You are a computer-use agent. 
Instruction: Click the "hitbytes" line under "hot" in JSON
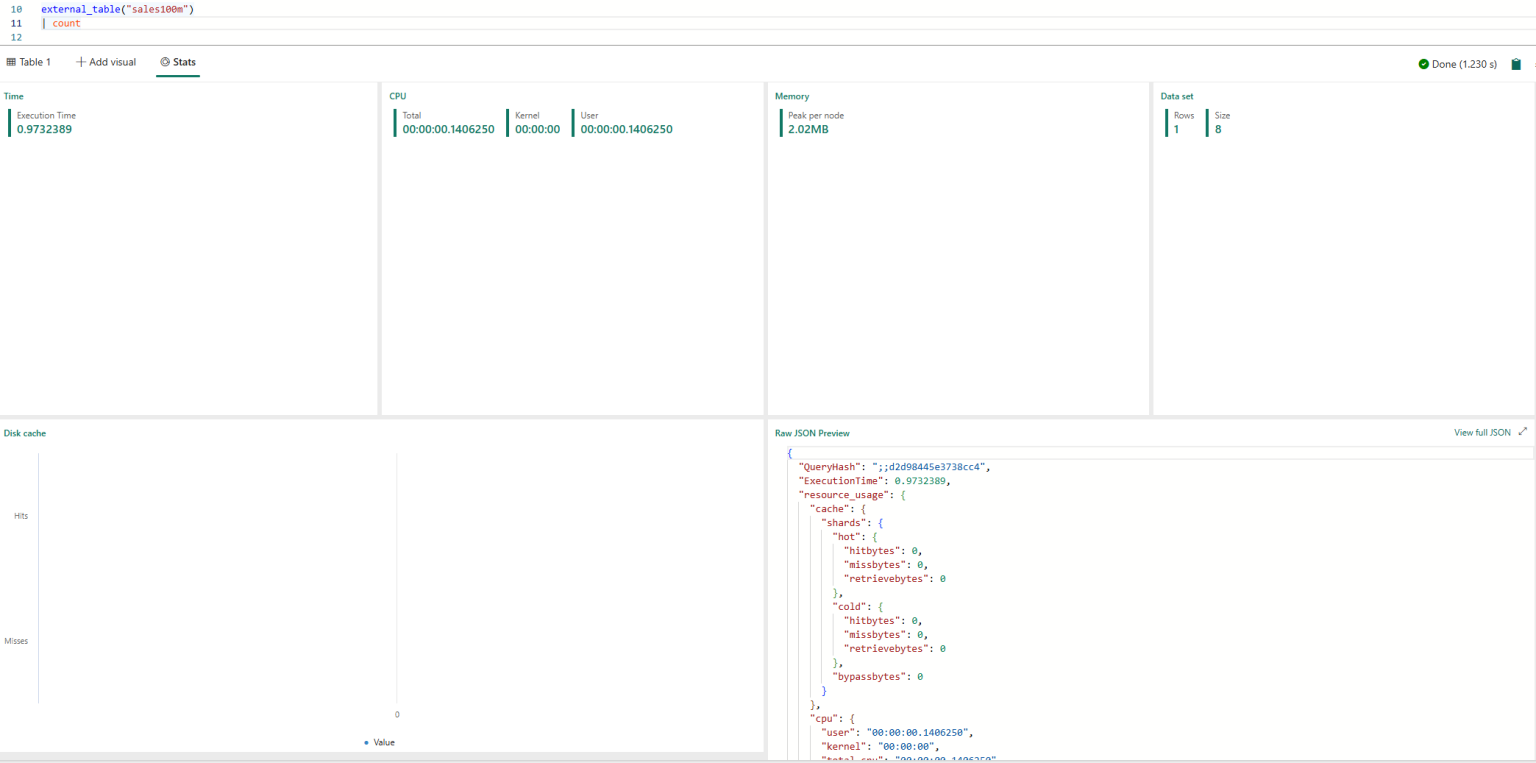pos(883,551)
